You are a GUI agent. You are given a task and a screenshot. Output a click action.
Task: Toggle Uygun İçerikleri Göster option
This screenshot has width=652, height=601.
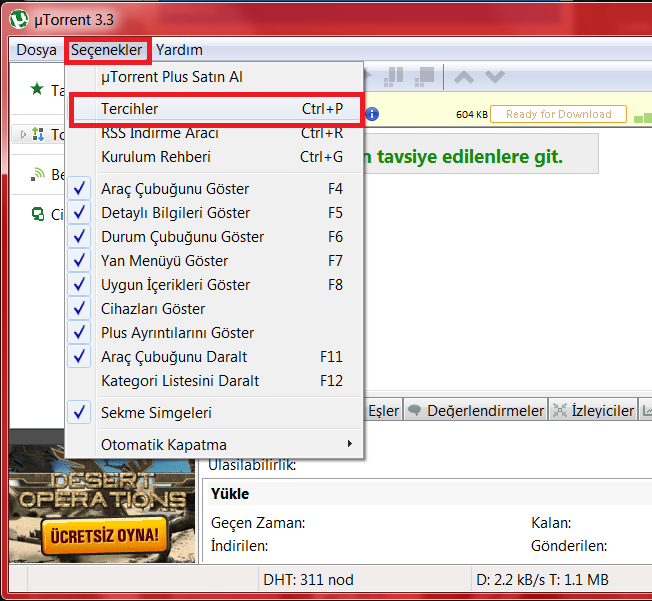click(x=215, y=285)
